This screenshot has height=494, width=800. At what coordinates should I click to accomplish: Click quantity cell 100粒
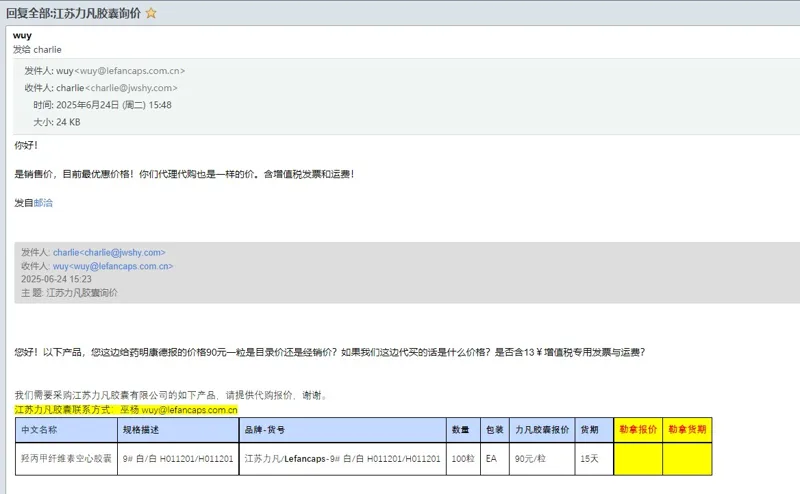pyautogui.click(x=463, y=458)
